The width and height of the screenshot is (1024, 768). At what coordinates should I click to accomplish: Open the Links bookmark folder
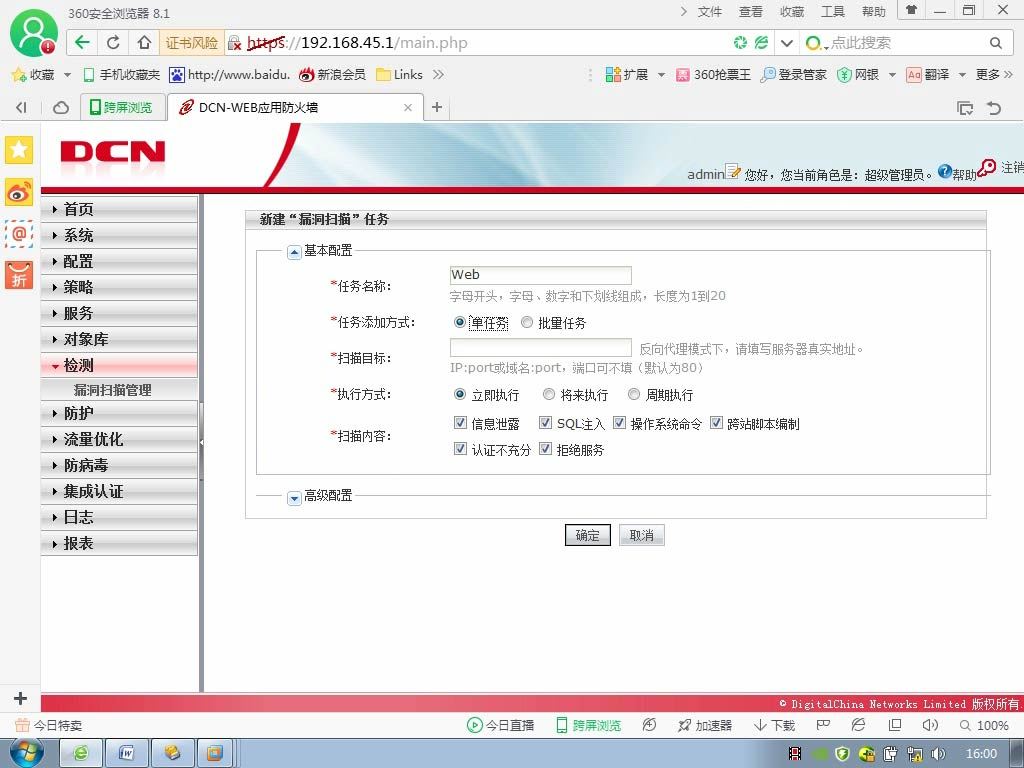(x=400, y=74)
